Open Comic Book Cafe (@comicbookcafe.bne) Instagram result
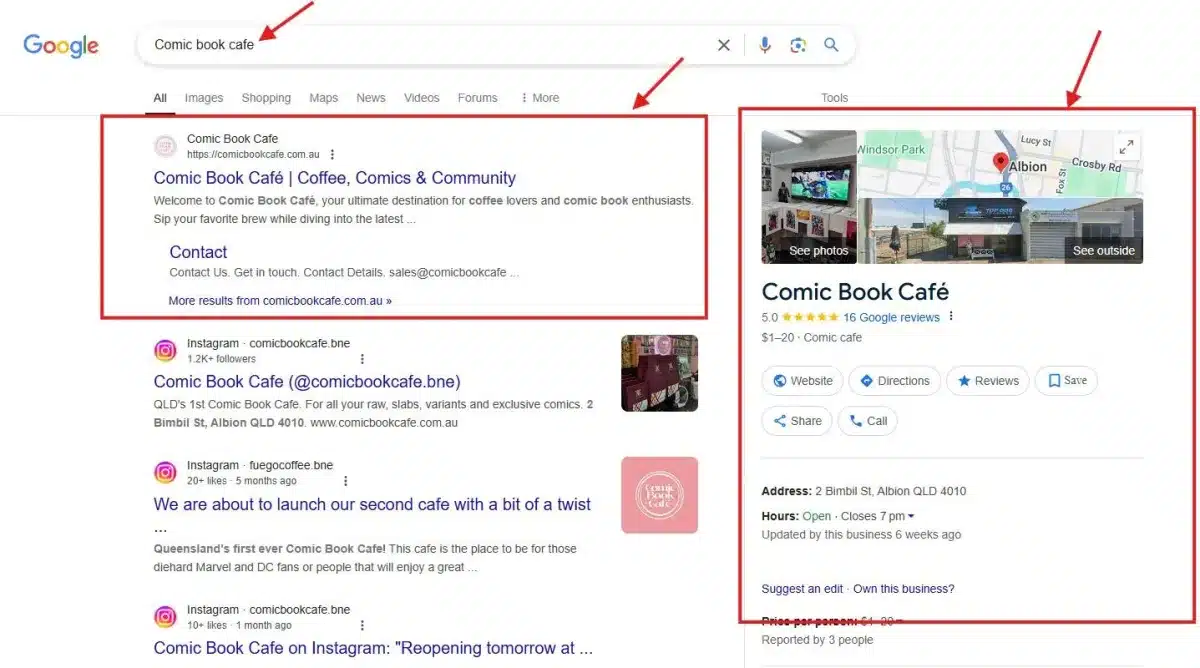 307,381
